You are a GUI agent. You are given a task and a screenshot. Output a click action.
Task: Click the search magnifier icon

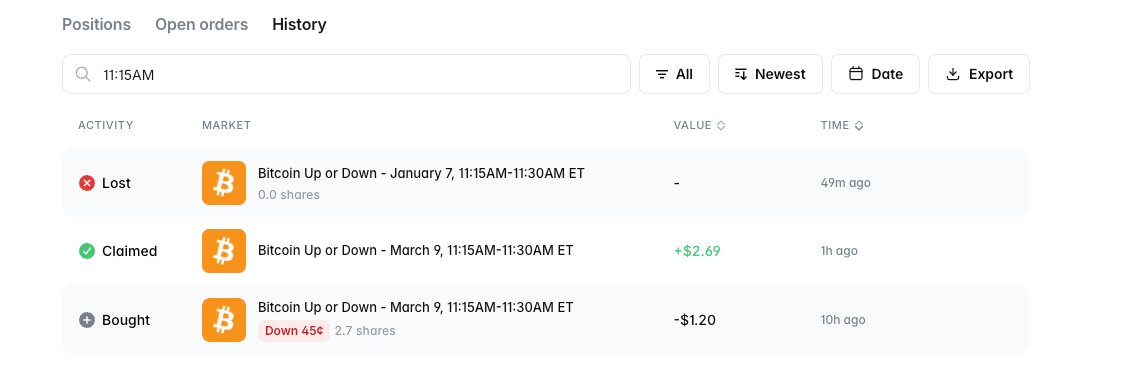click(x=83, y=74)
